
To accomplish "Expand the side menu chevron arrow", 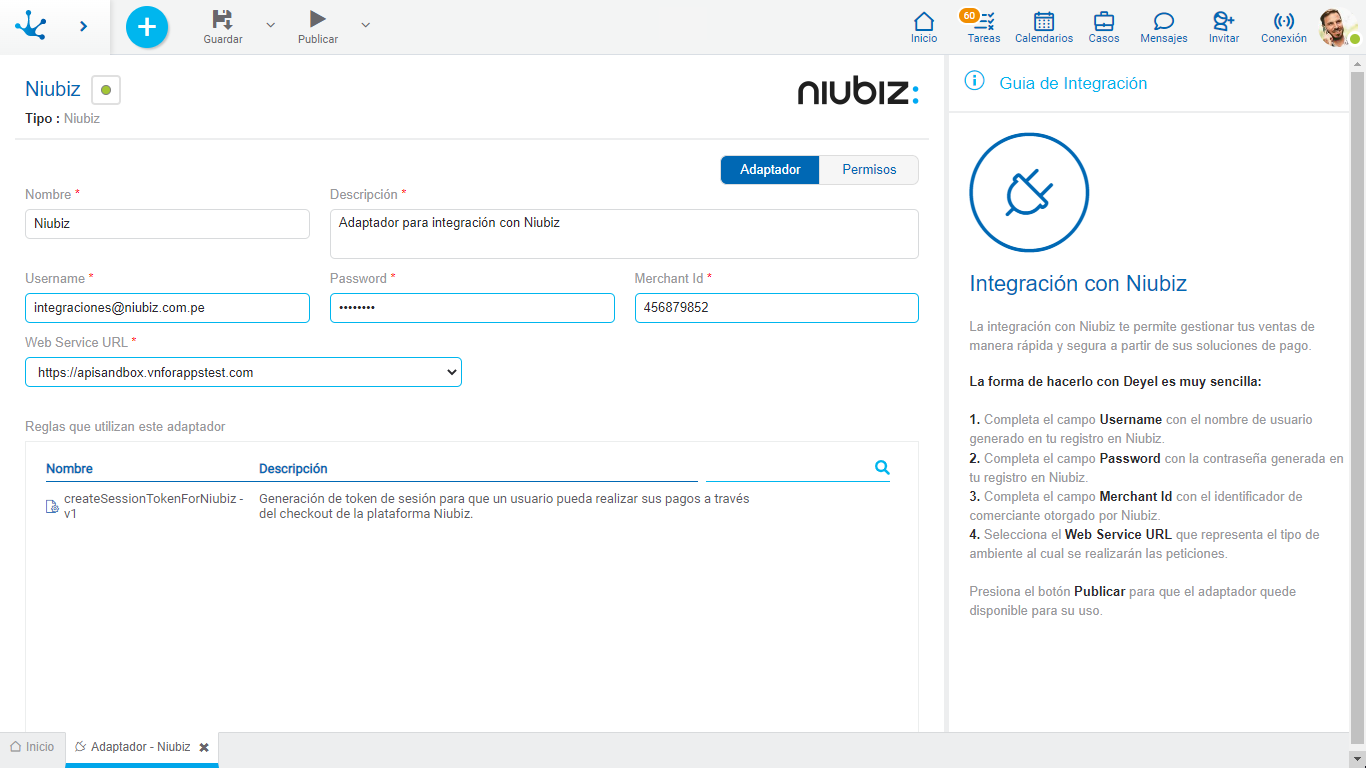I will [84, 26].
